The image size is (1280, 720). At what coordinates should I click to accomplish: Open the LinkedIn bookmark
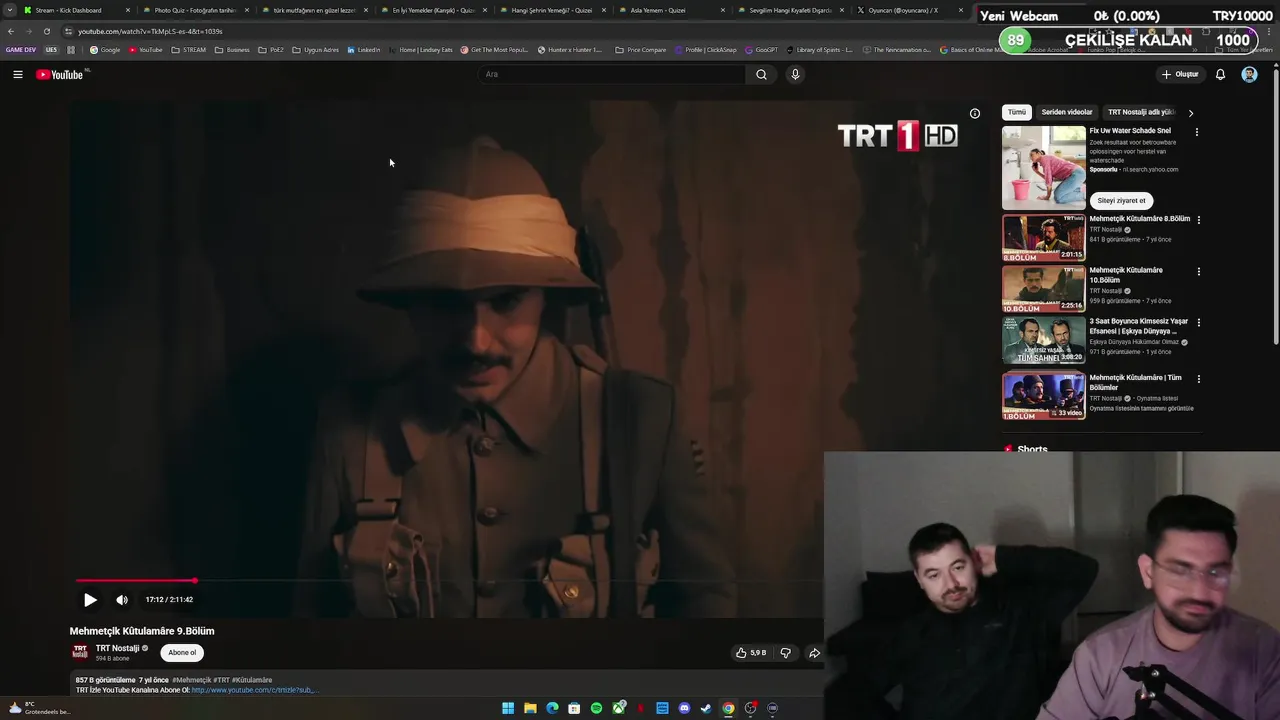pos(364,49)
